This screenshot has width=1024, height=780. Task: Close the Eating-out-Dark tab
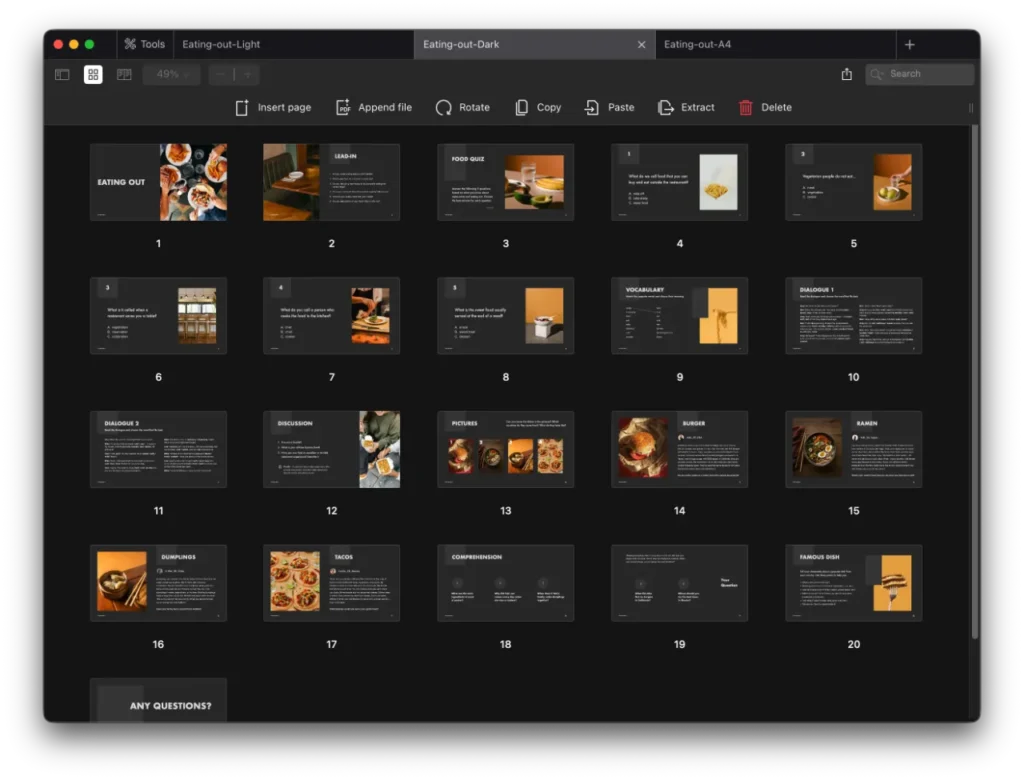(x=642, y=44)
